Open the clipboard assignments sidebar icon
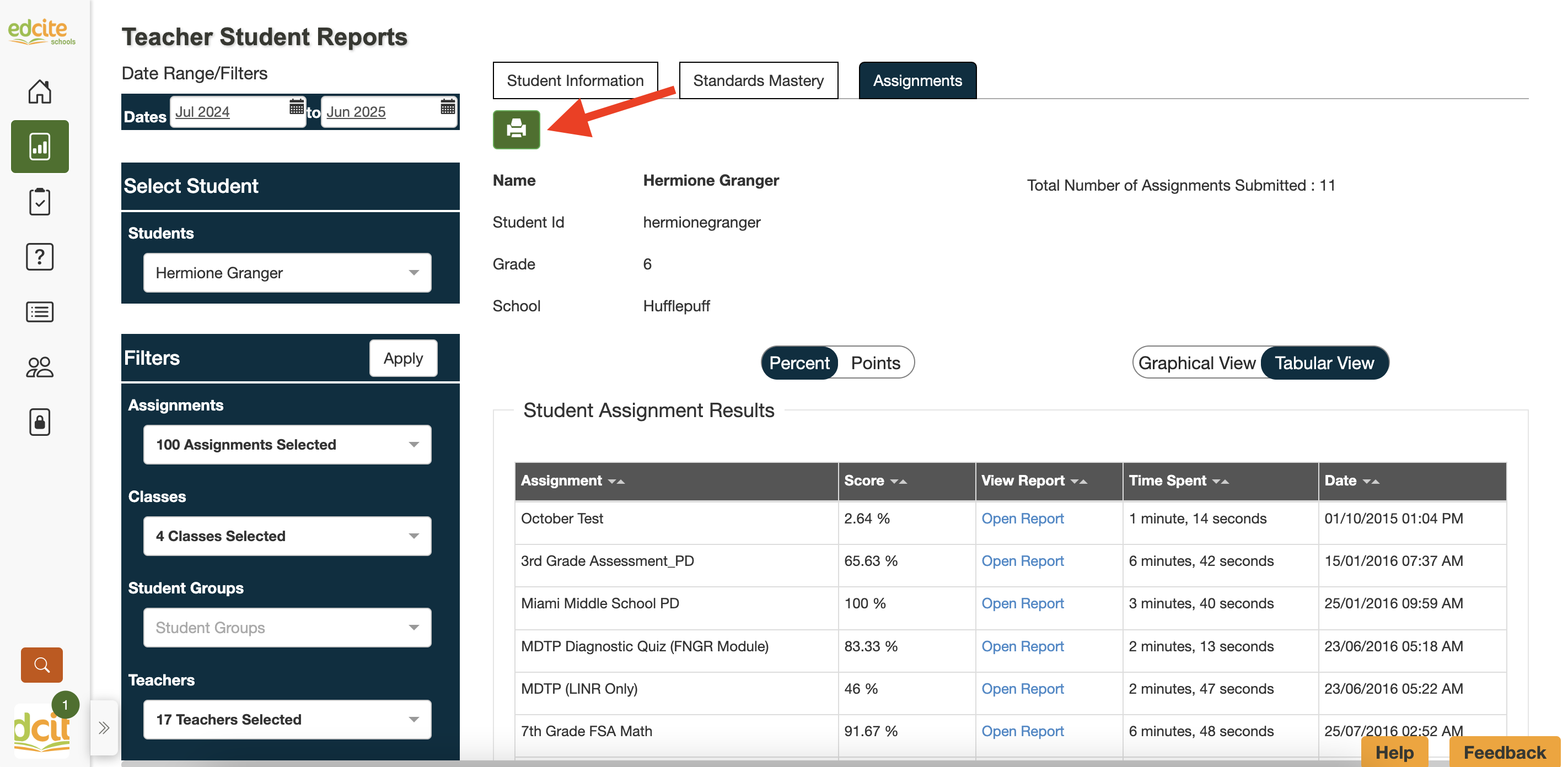Image resolution: width=1568 pixels, height=767 pixels. (40, 201)
